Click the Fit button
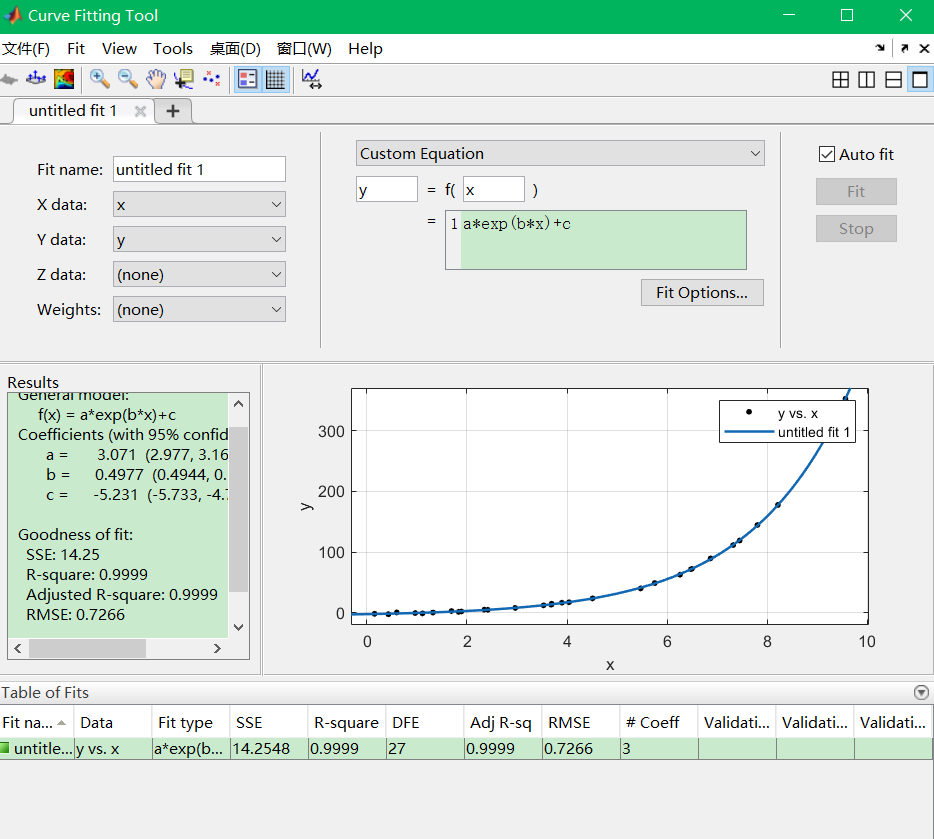This screenshot has height=839, width=934. click(856, 192)
